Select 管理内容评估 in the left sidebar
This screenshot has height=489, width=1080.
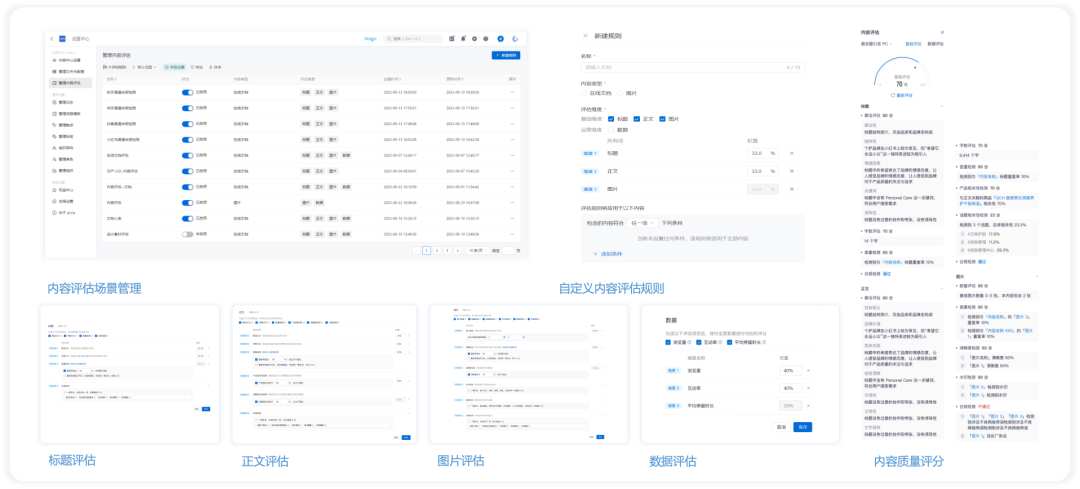[x=71, y=82]
